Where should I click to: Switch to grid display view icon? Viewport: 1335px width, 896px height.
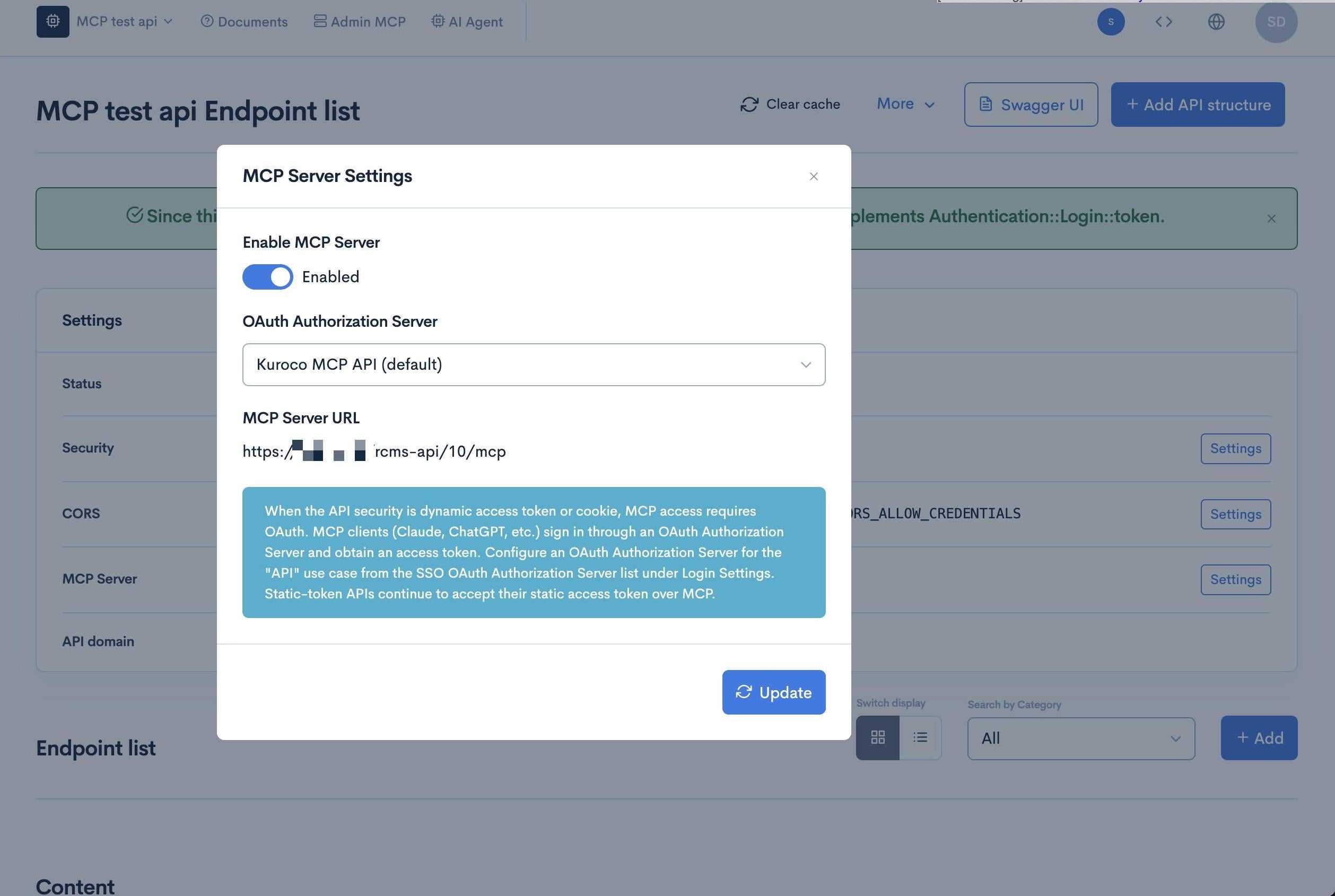(x=877, y=737)
